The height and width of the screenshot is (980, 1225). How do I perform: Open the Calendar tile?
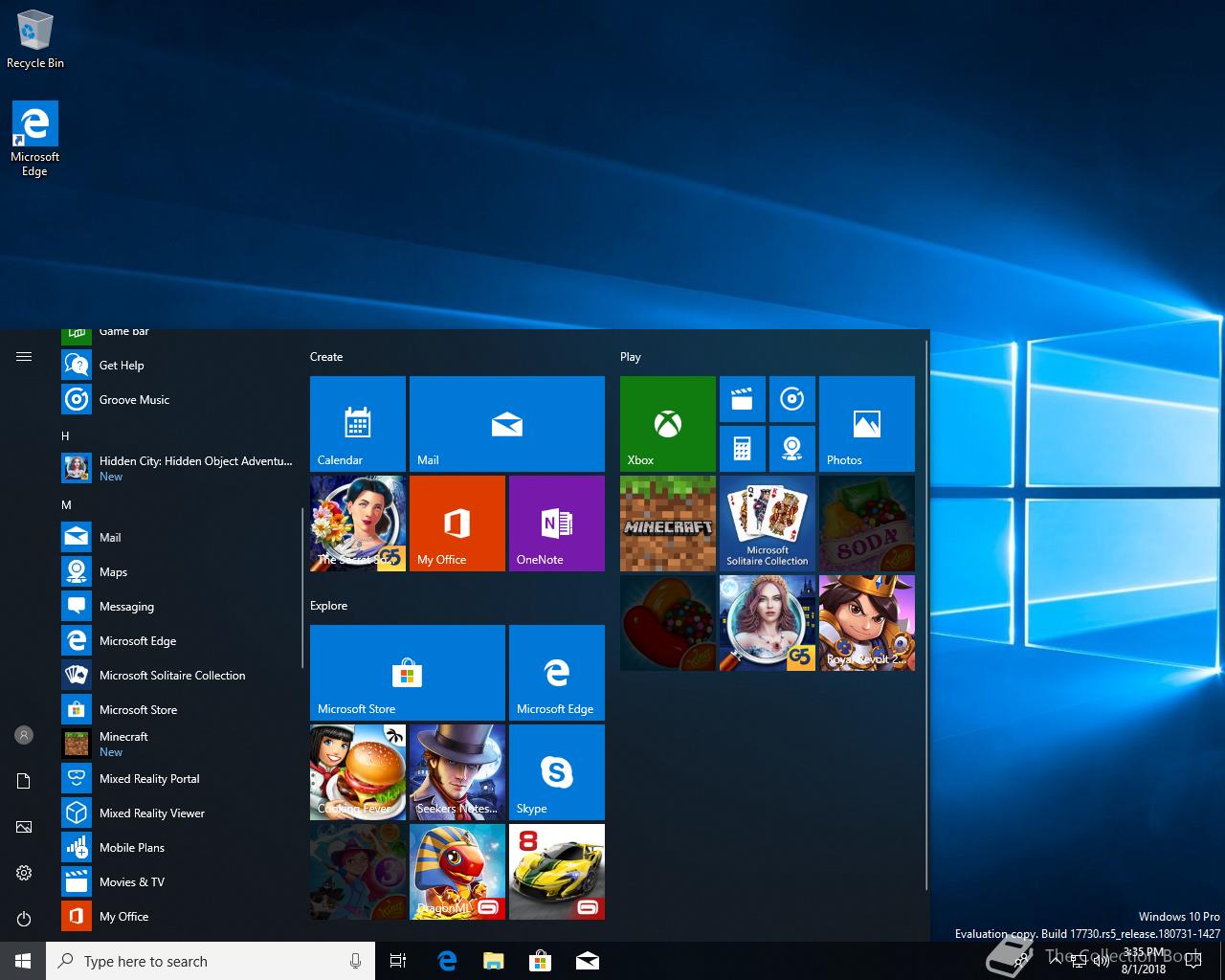358,423
